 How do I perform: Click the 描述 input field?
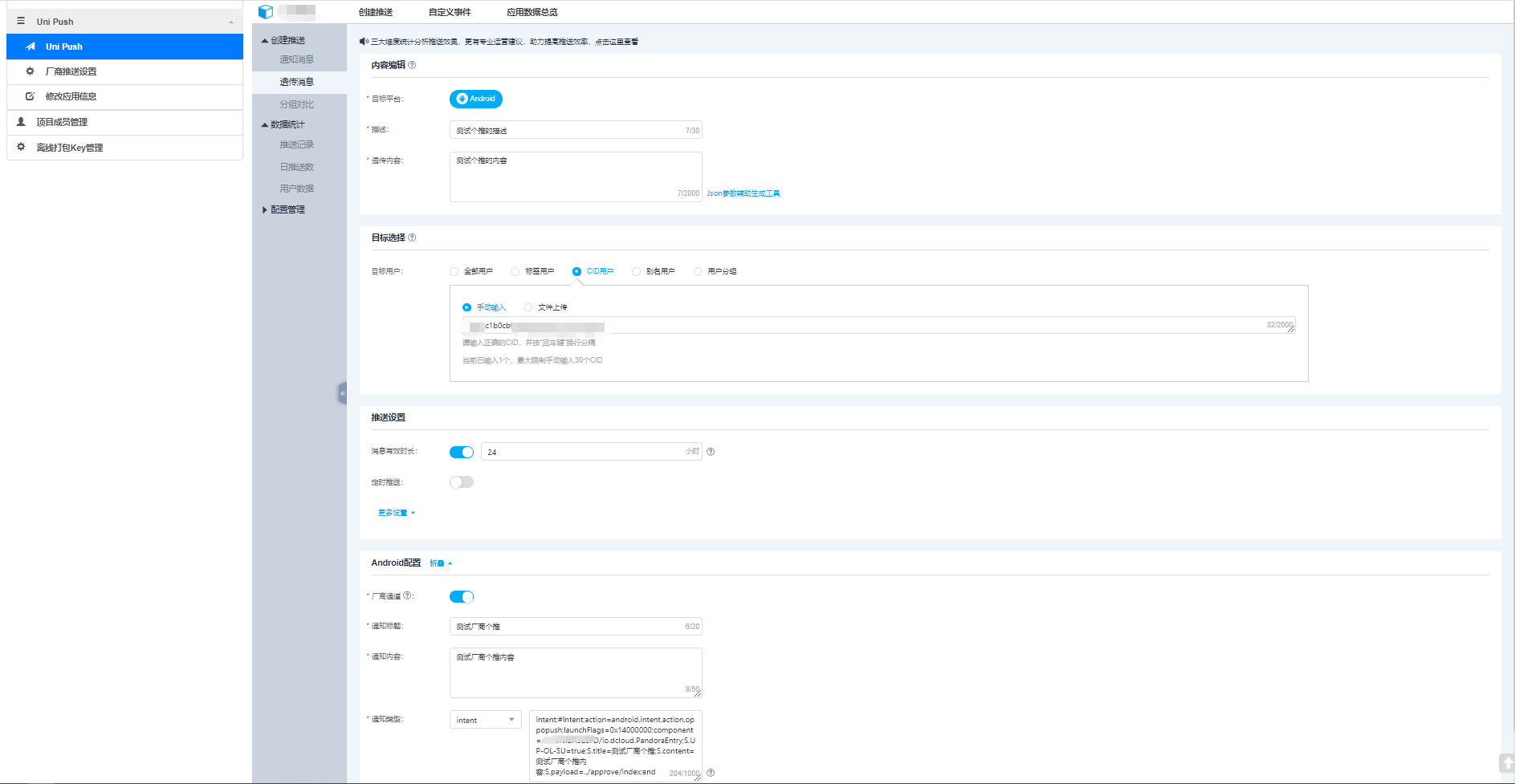[576, 130]
